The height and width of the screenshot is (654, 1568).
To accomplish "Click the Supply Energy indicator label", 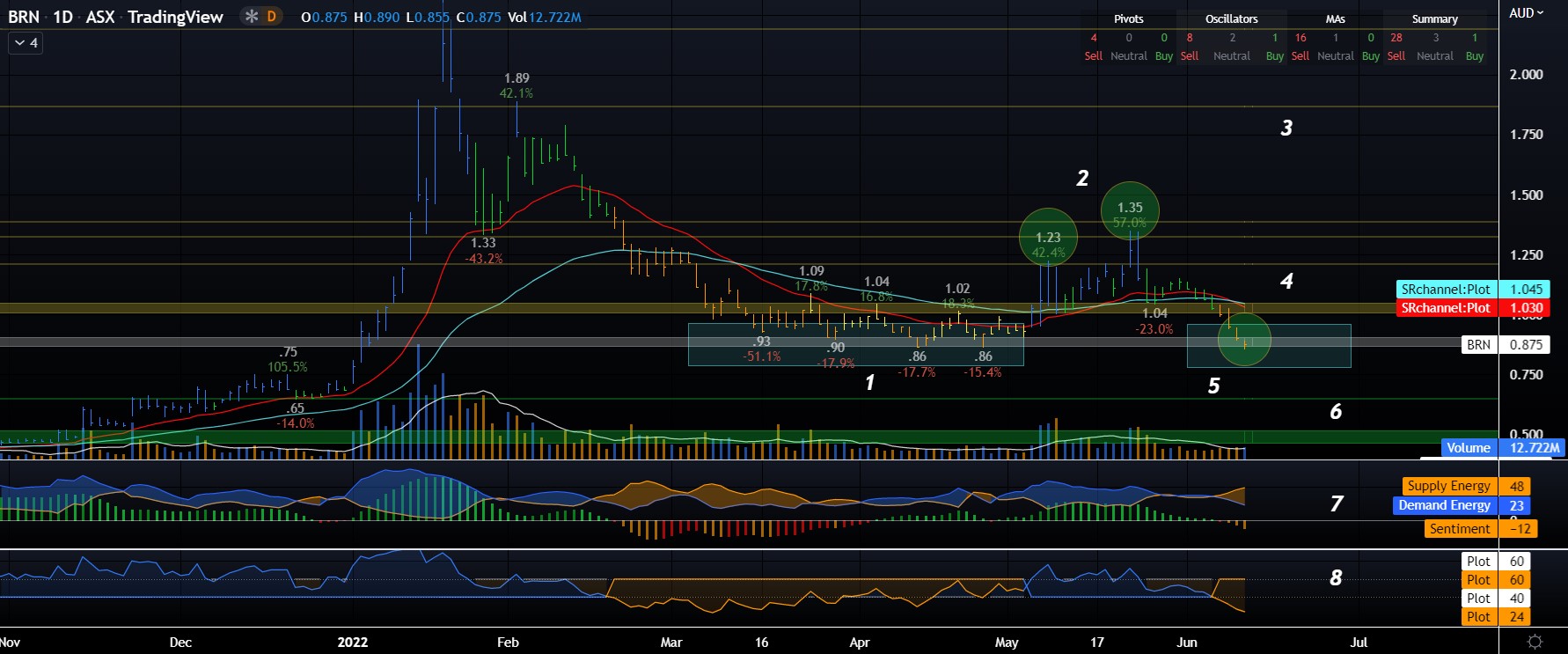I will (1448, 486).
